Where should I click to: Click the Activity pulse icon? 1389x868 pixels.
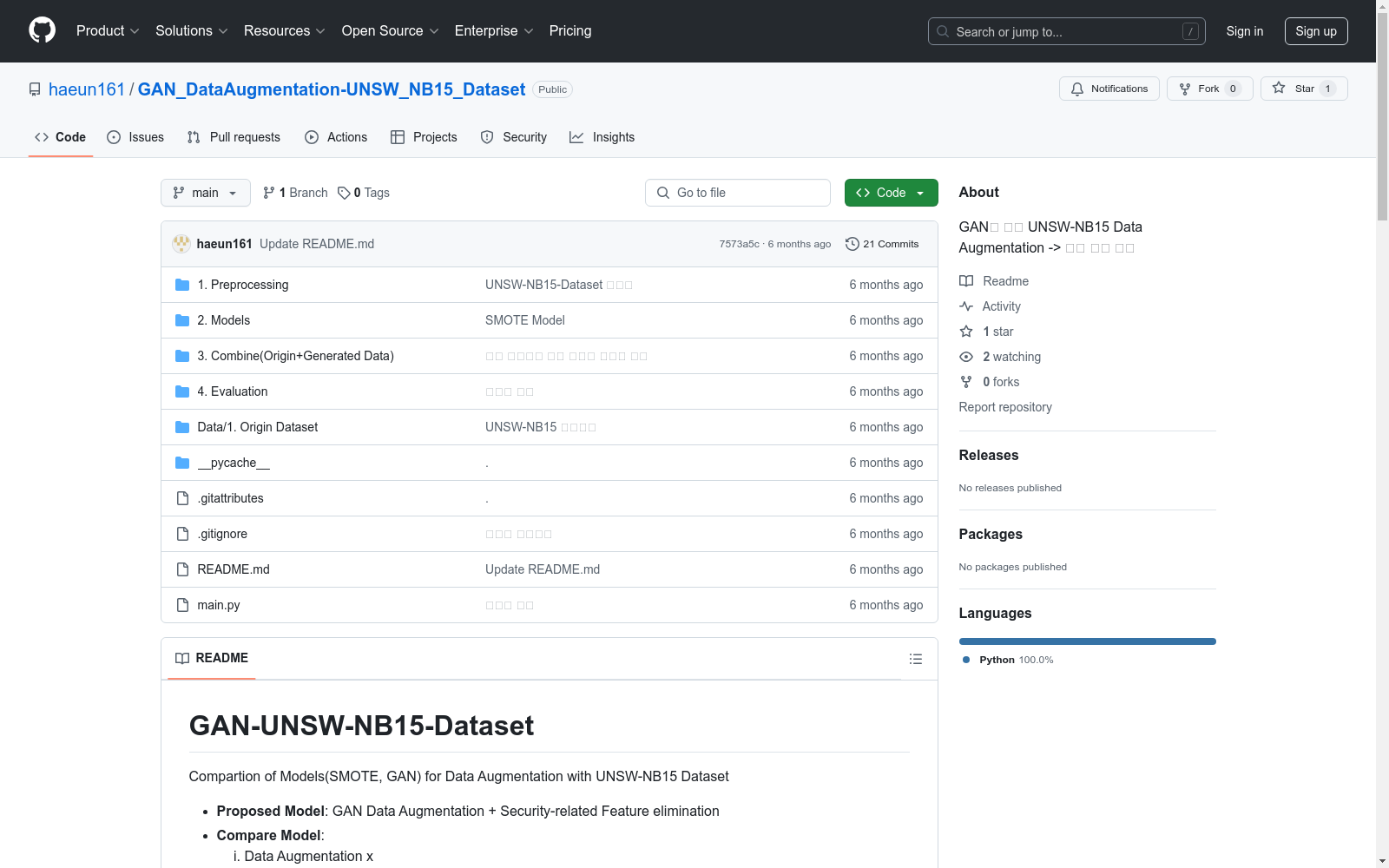[x=966, y=306]
